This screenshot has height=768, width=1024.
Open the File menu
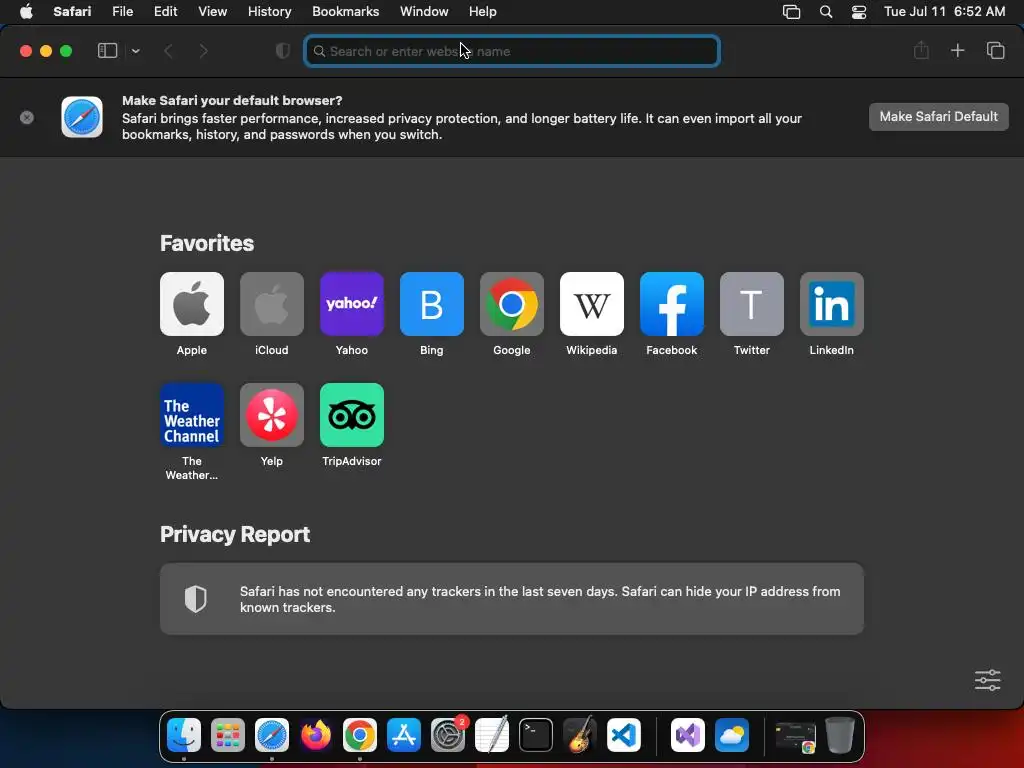[122, 11]
